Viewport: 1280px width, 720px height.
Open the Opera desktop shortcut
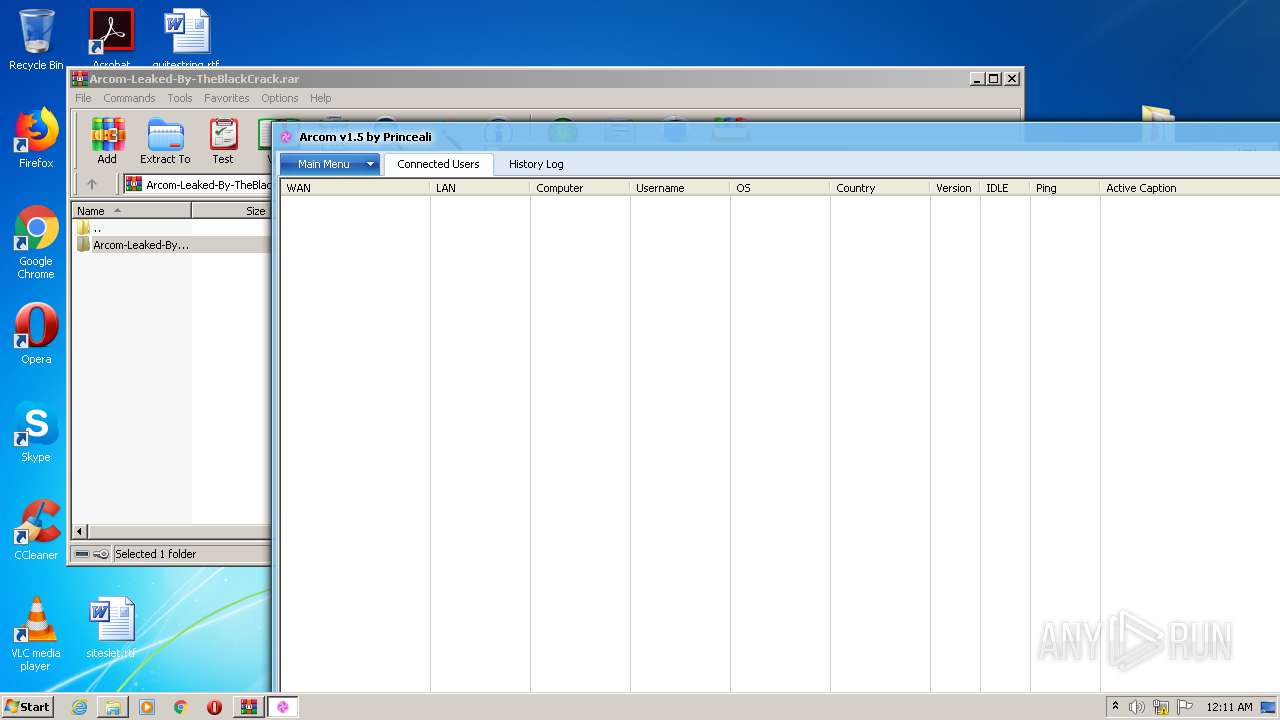(x=36, y=334)
